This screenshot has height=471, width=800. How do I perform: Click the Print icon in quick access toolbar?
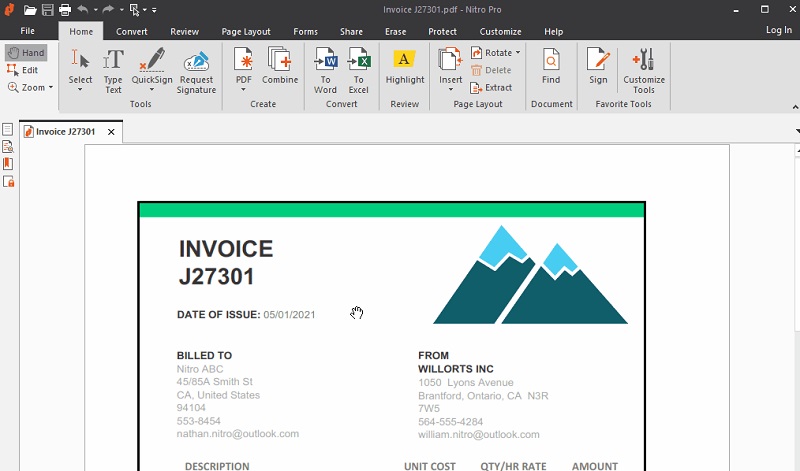click(x=65, y=10)
